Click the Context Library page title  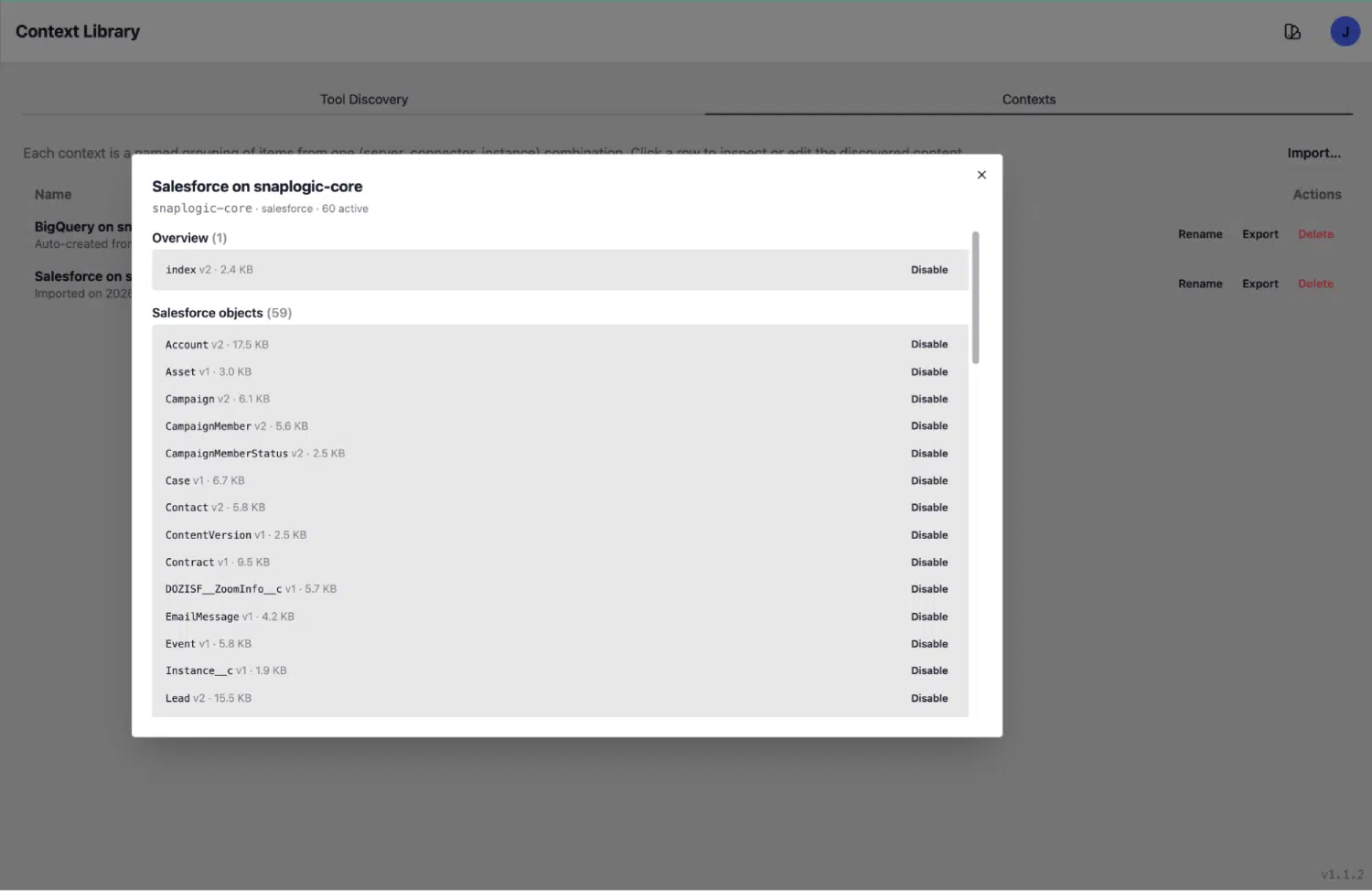click(x=78, y=31)
